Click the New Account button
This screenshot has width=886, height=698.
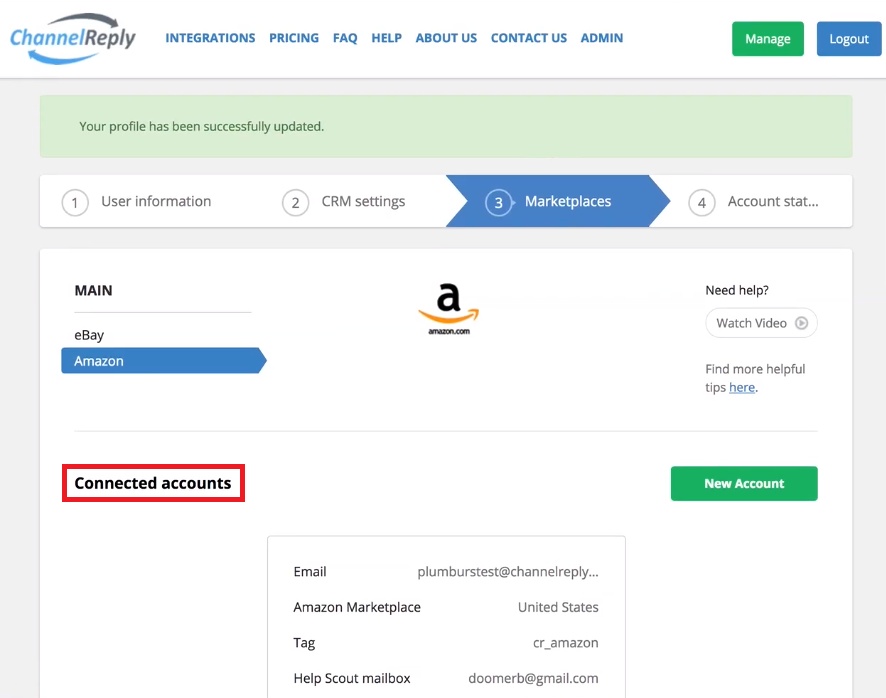pos(744,483)
